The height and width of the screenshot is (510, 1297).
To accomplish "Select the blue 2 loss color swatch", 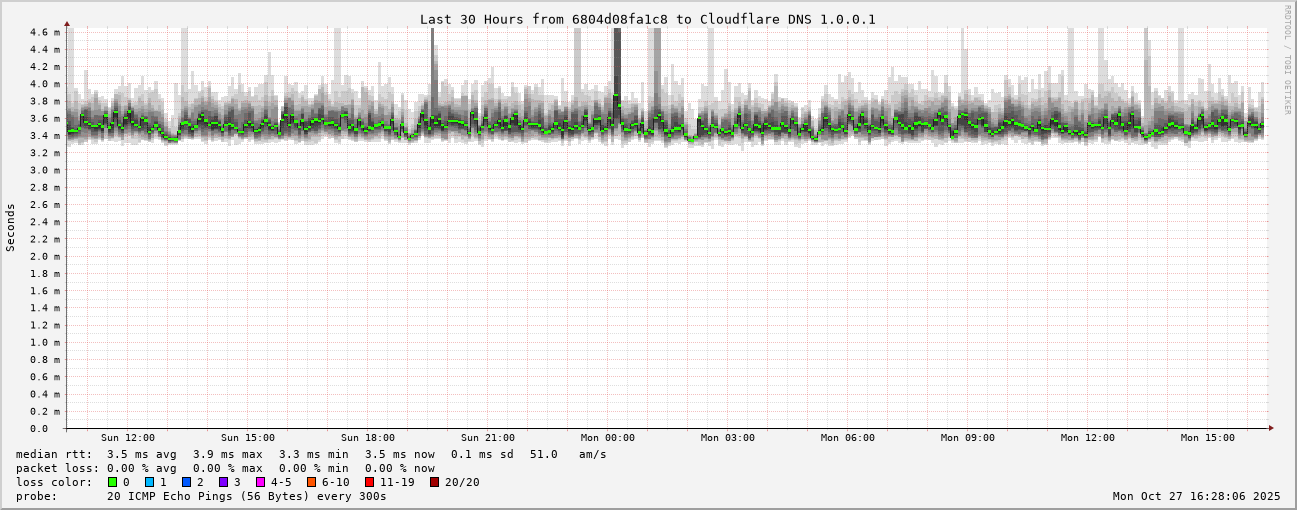I will tap(187, 482).
